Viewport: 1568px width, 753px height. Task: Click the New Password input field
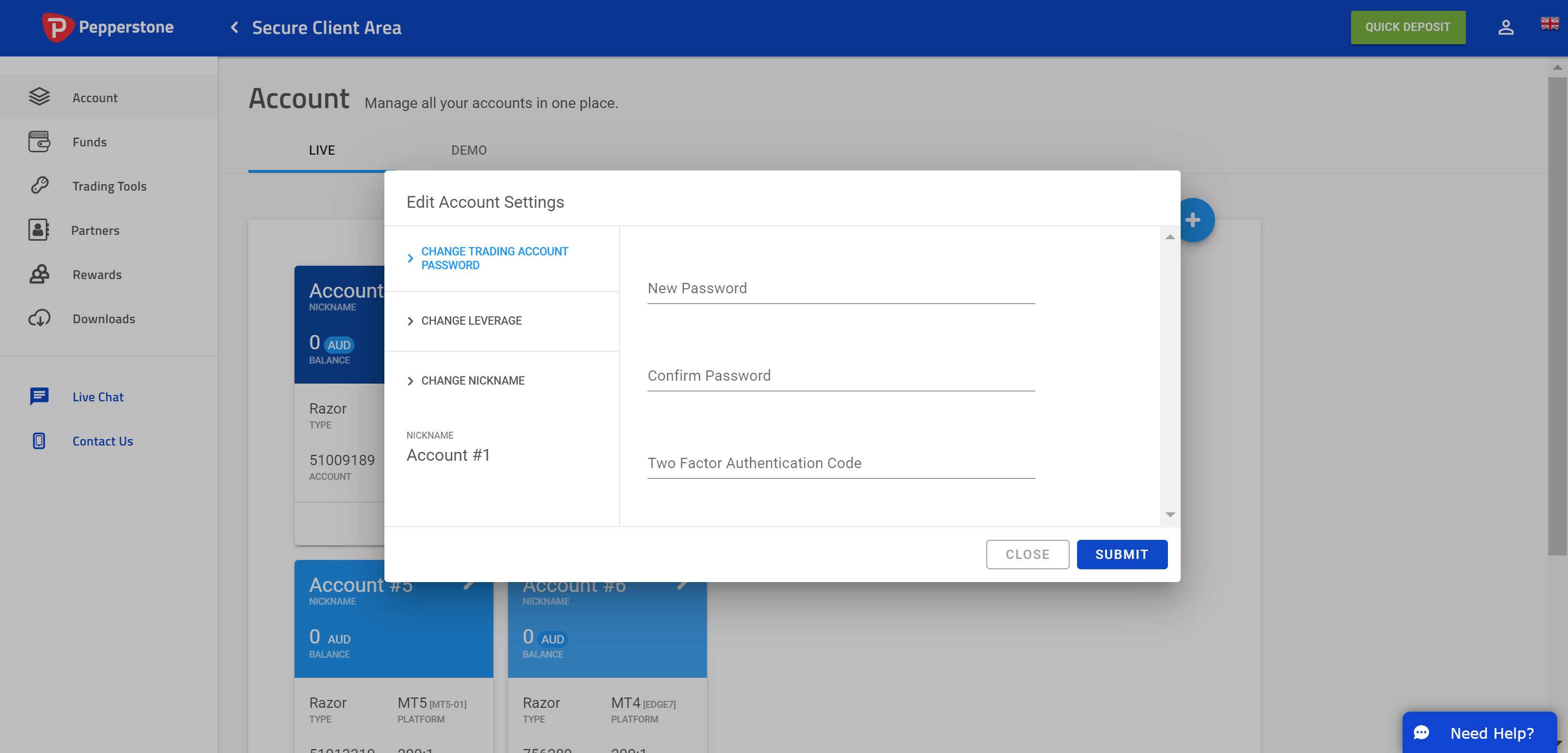tap(841, 288)
